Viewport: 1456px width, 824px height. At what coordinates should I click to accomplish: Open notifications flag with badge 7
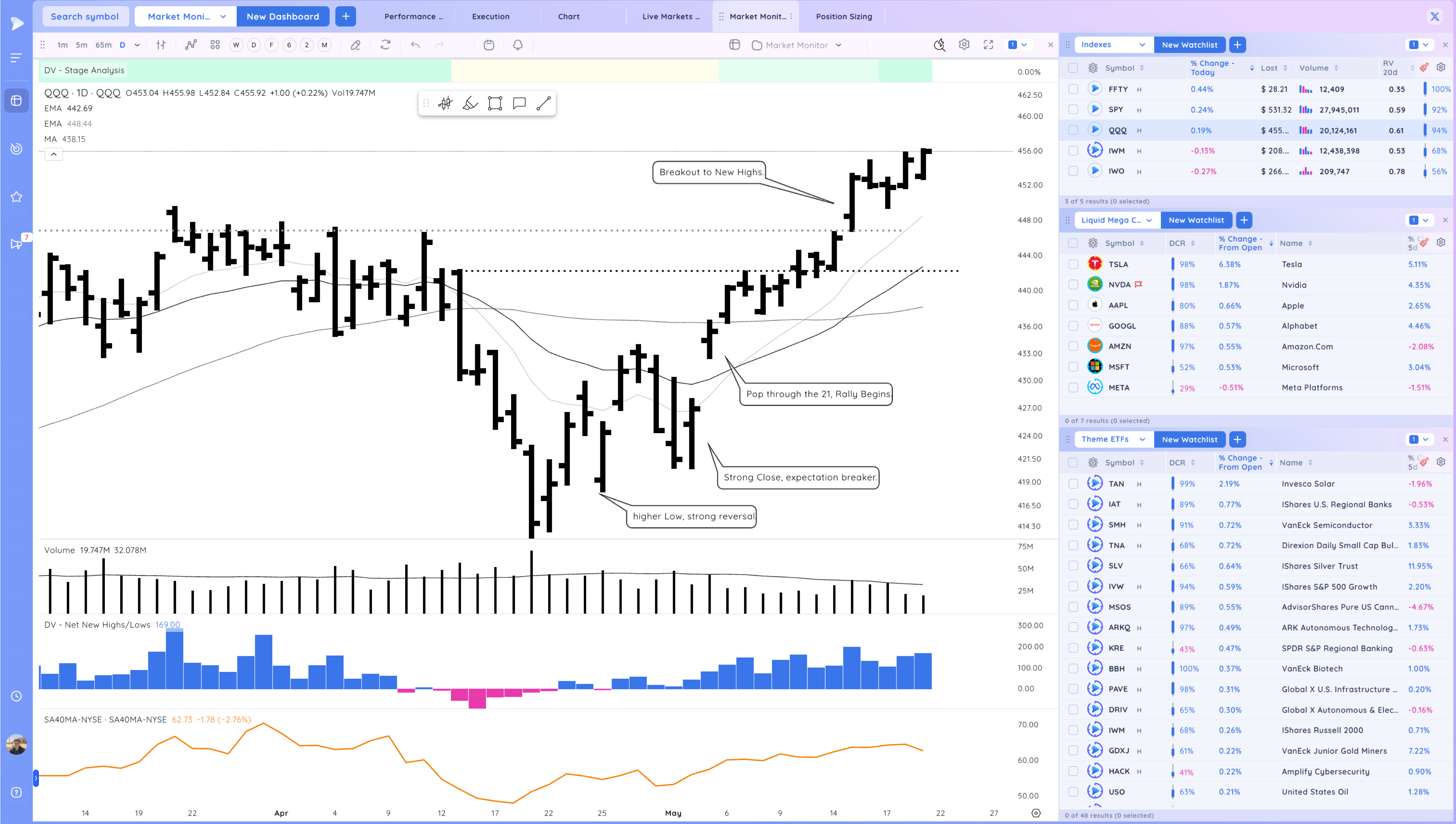point(17,243)
